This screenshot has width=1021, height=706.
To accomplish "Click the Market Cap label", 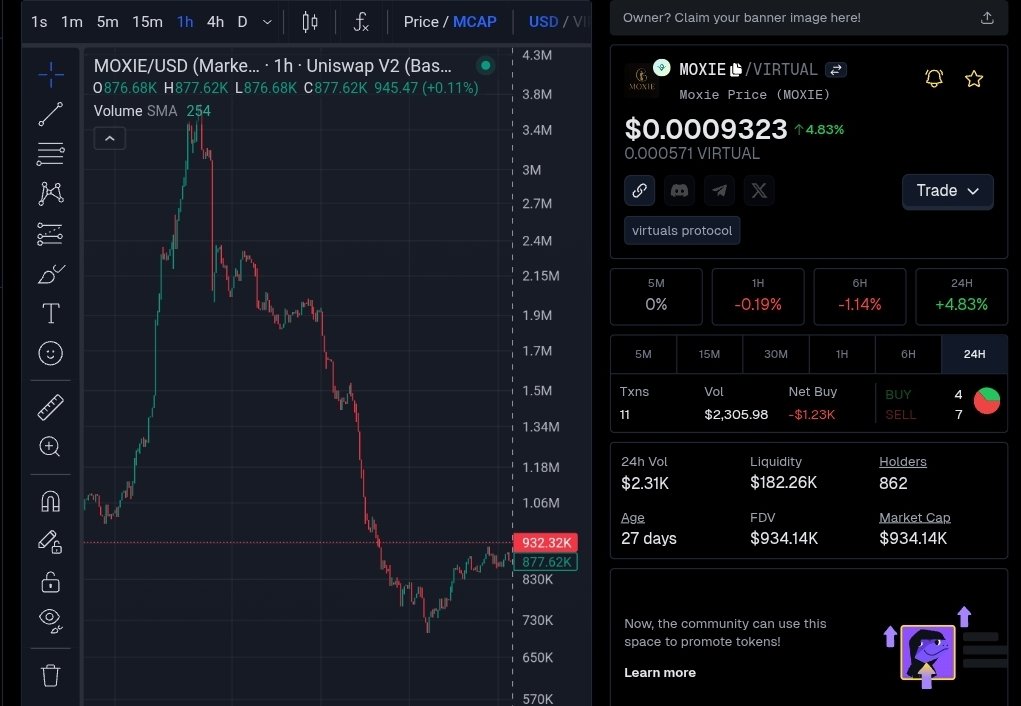I will click(914, 518).
